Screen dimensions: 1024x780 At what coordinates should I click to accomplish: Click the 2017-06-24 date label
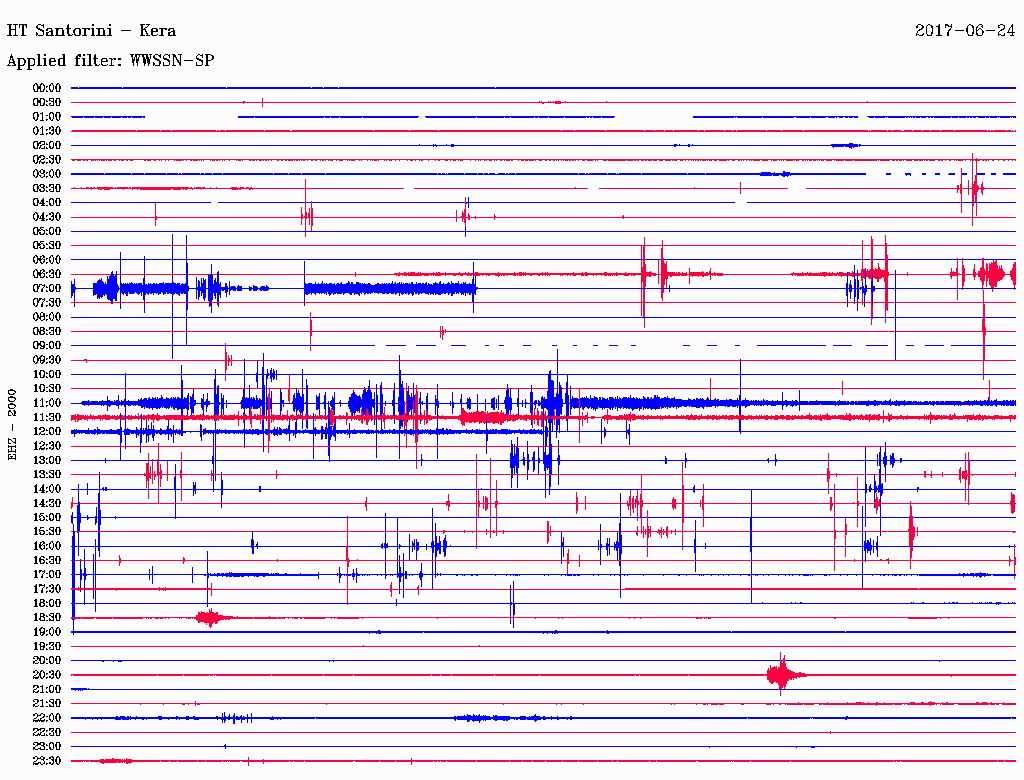coord(964,30)
